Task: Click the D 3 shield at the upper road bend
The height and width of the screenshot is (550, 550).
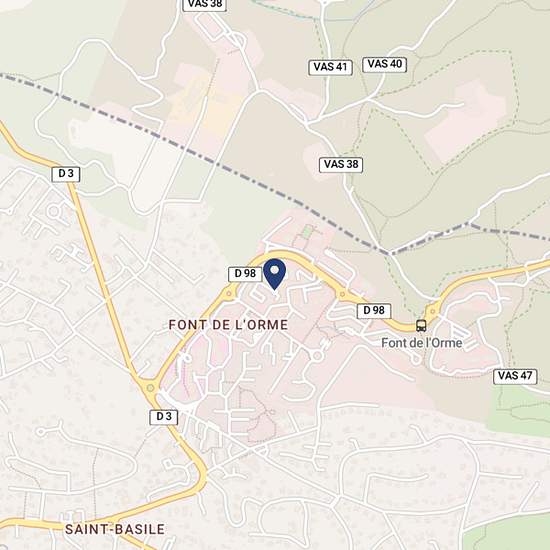Action: (66, 174)
